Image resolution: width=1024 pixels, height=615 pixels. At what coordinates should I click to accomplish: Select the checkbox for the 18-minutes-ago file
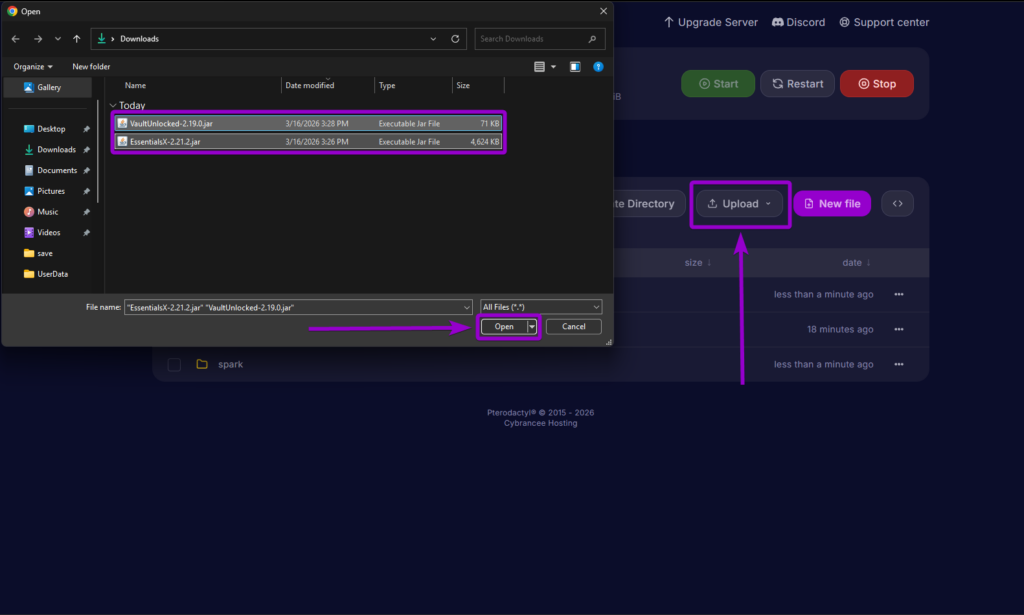coord(173,328)
